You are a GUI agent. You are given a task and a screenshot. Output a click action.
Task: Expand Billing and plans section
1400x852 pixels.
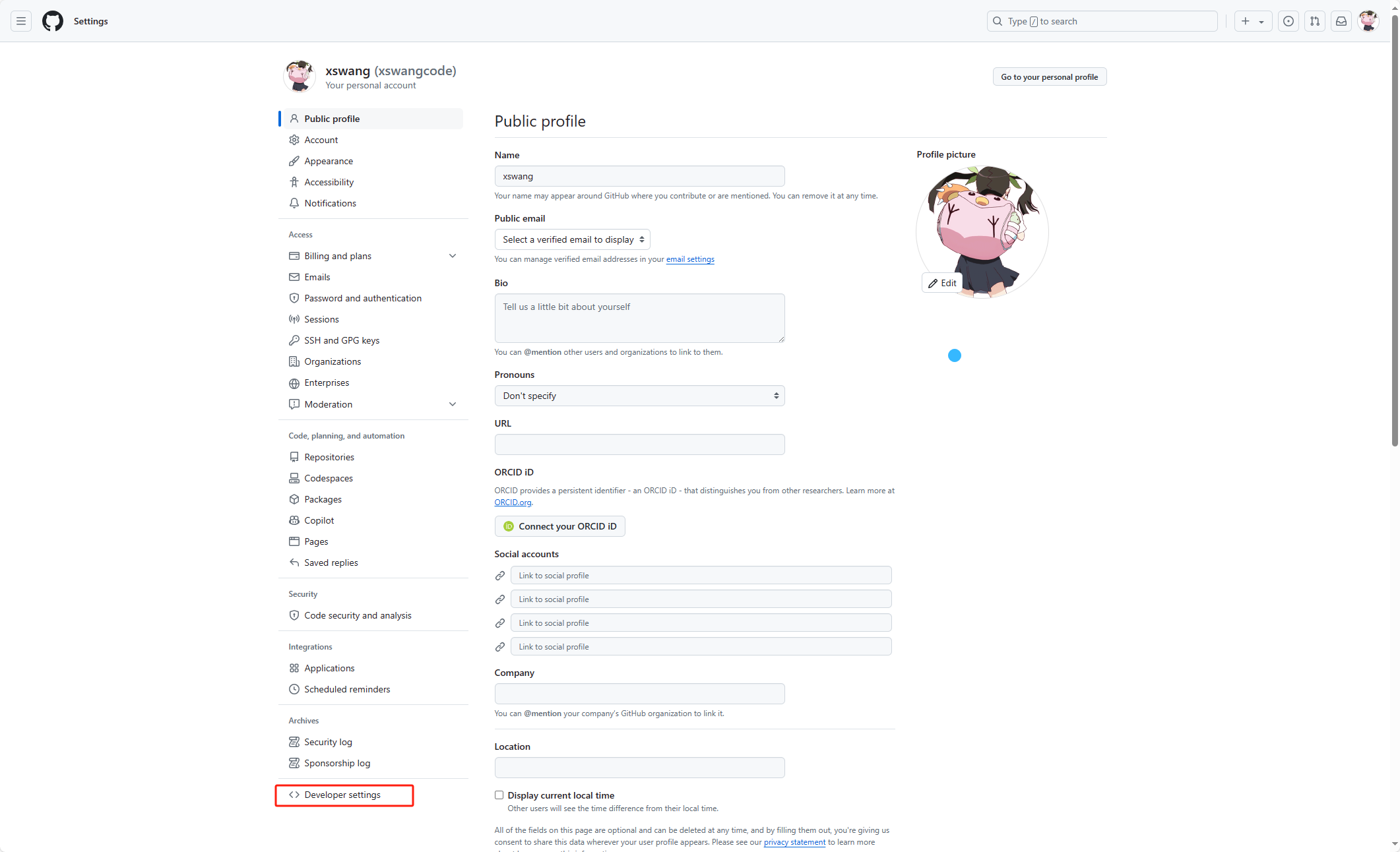pyautogui.click(x=453, y=256)
